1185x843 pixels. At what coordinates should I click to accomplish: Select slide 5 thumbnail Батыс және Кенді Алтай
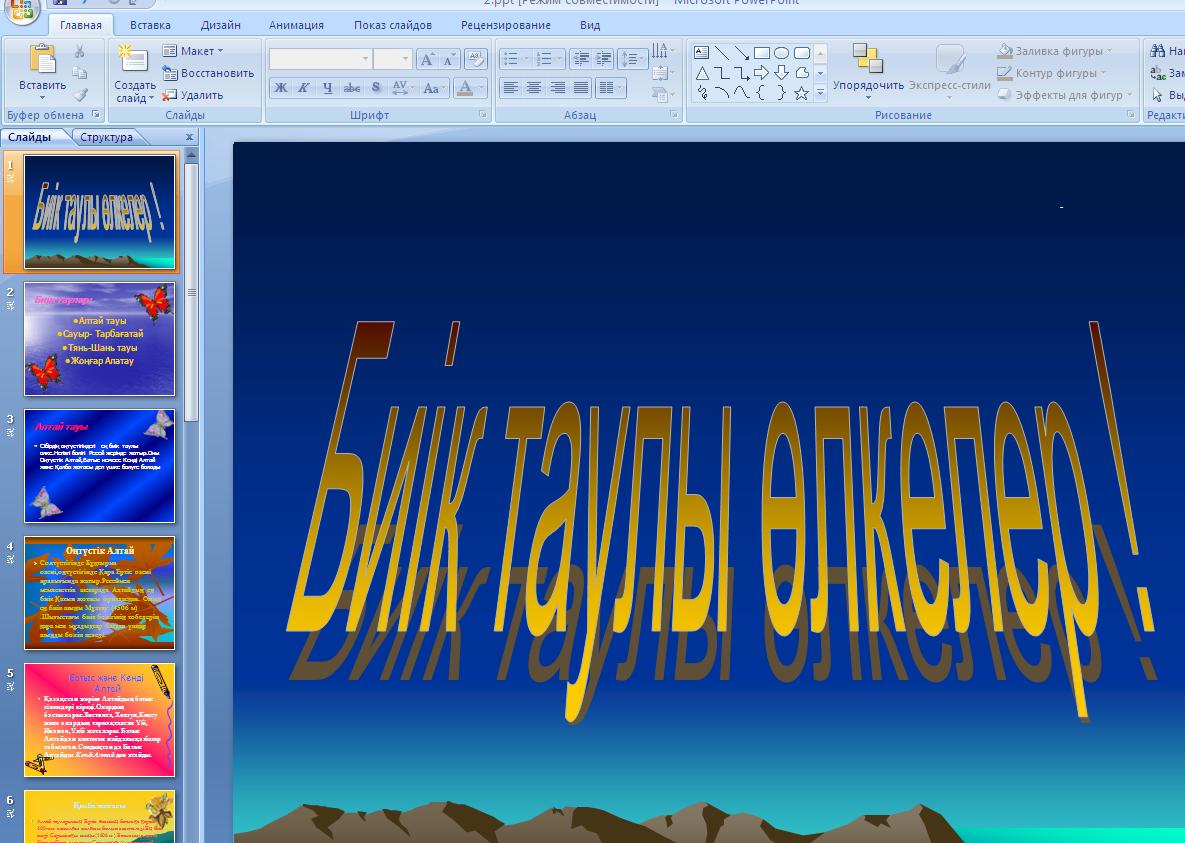[x=99, y=720]
